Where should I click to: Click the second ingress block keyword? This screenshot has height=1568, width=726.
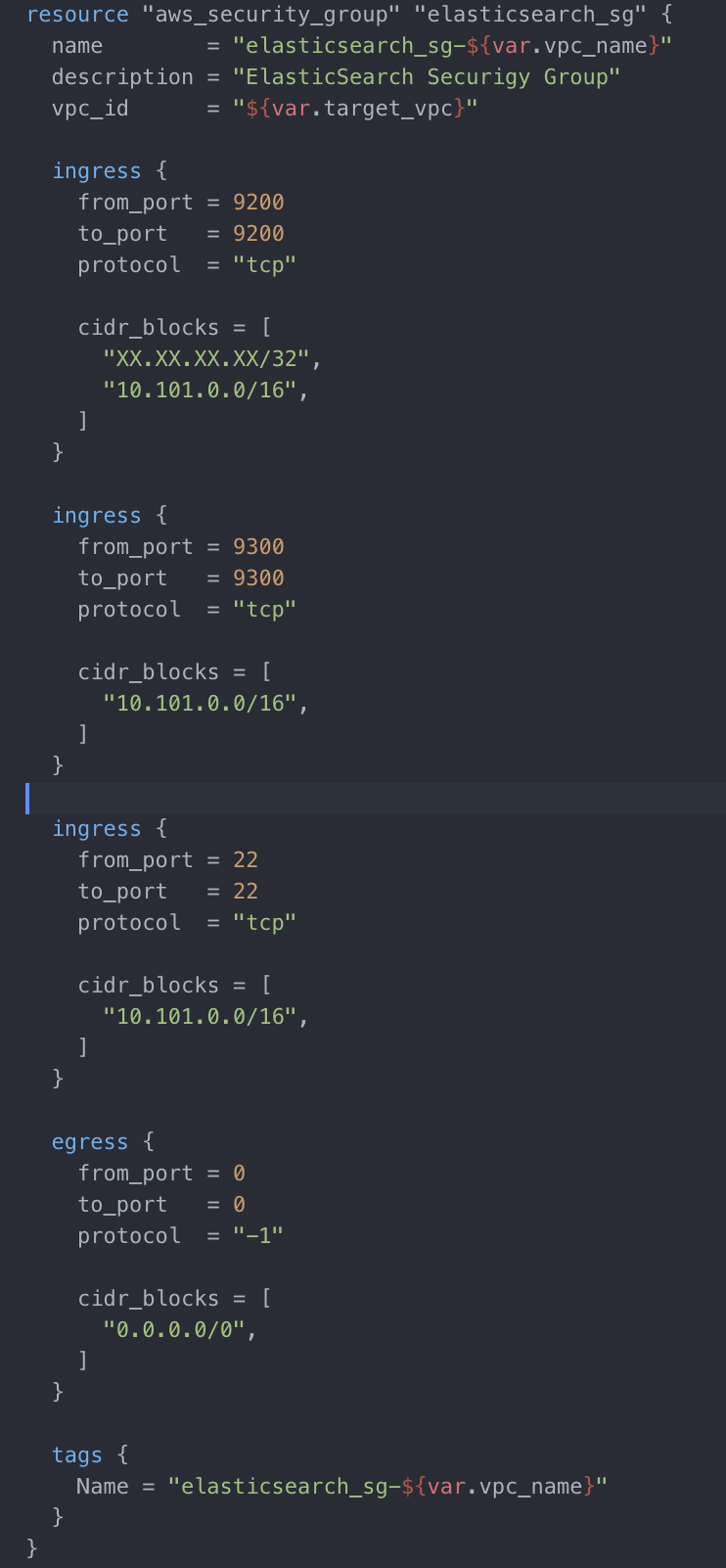[97, 516]
